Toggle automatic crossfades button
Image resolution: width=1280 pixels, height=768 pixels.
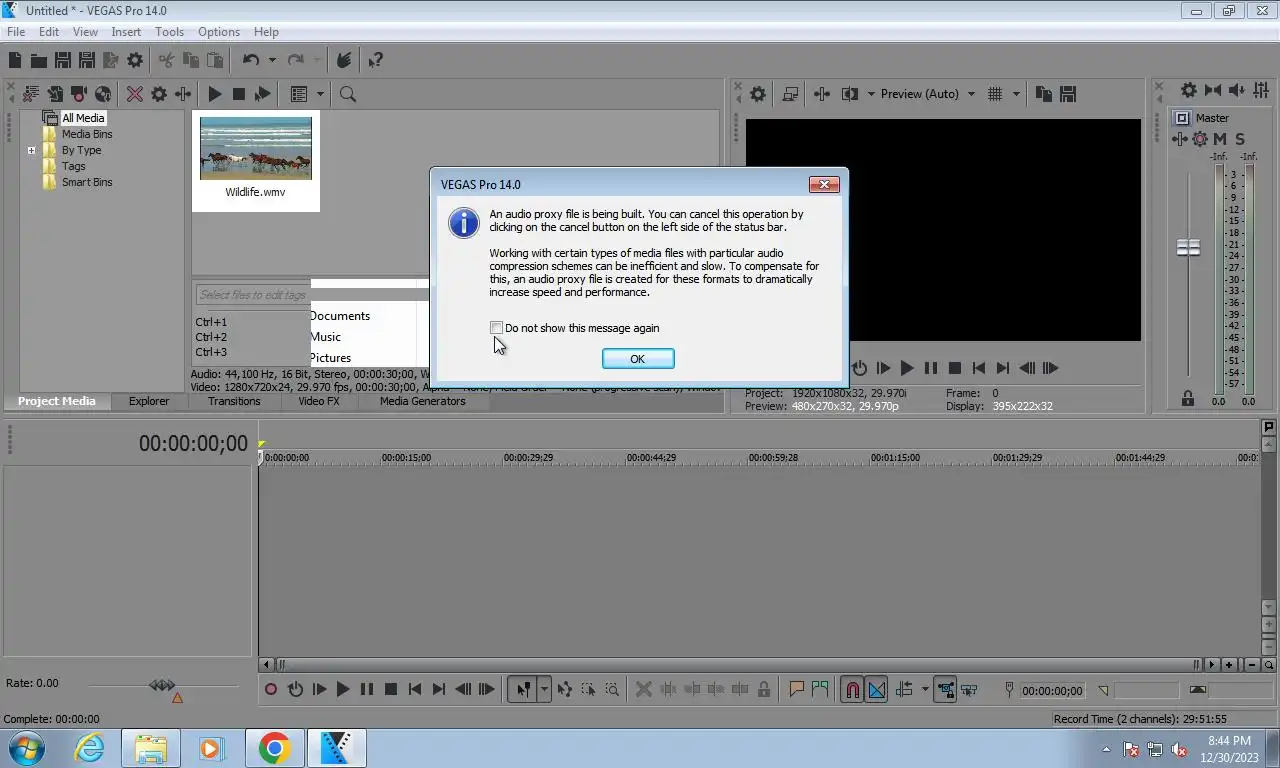pos(876,689)
